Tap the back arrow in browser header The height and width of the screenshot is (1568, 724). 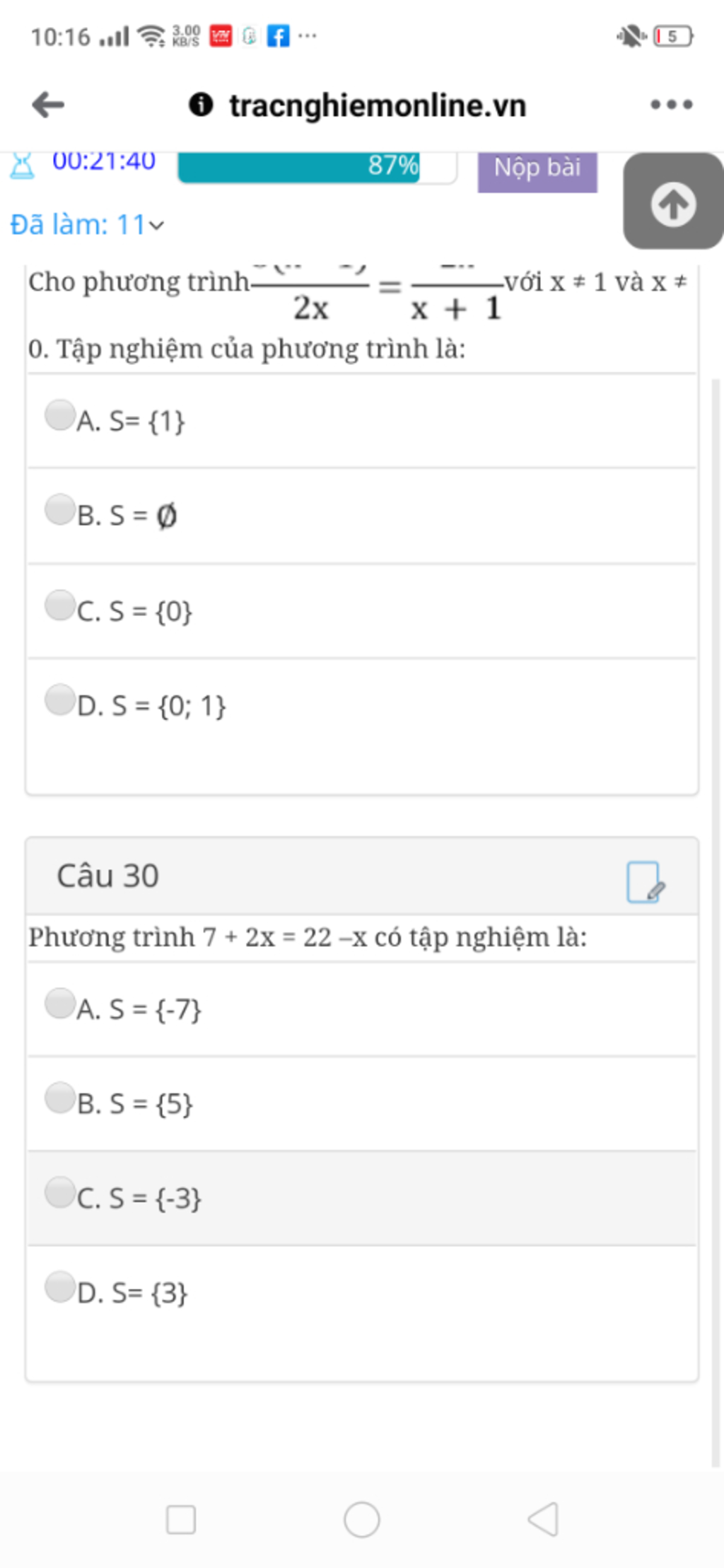coord(48,105)
